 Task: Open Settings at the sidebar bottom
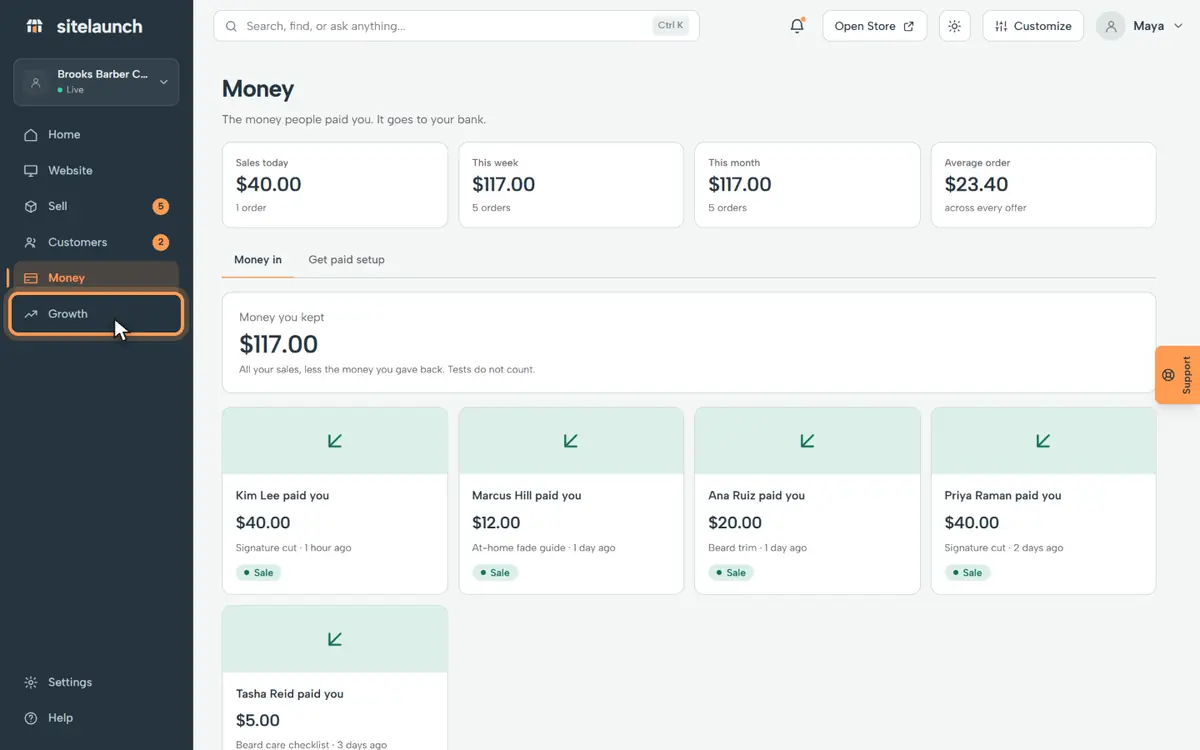[x=96, y=682]
